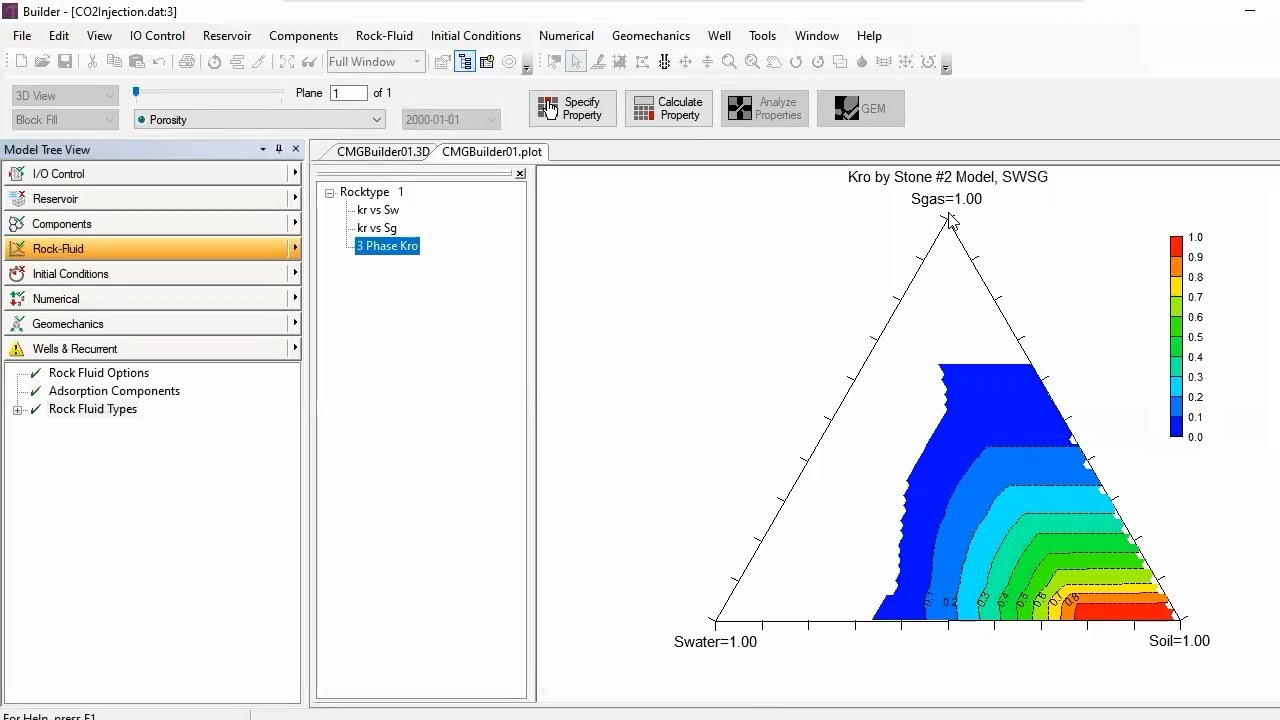Open the Full Window dropdown
1280x720 pixels.
pyautogui.click(x=376, y=62)
